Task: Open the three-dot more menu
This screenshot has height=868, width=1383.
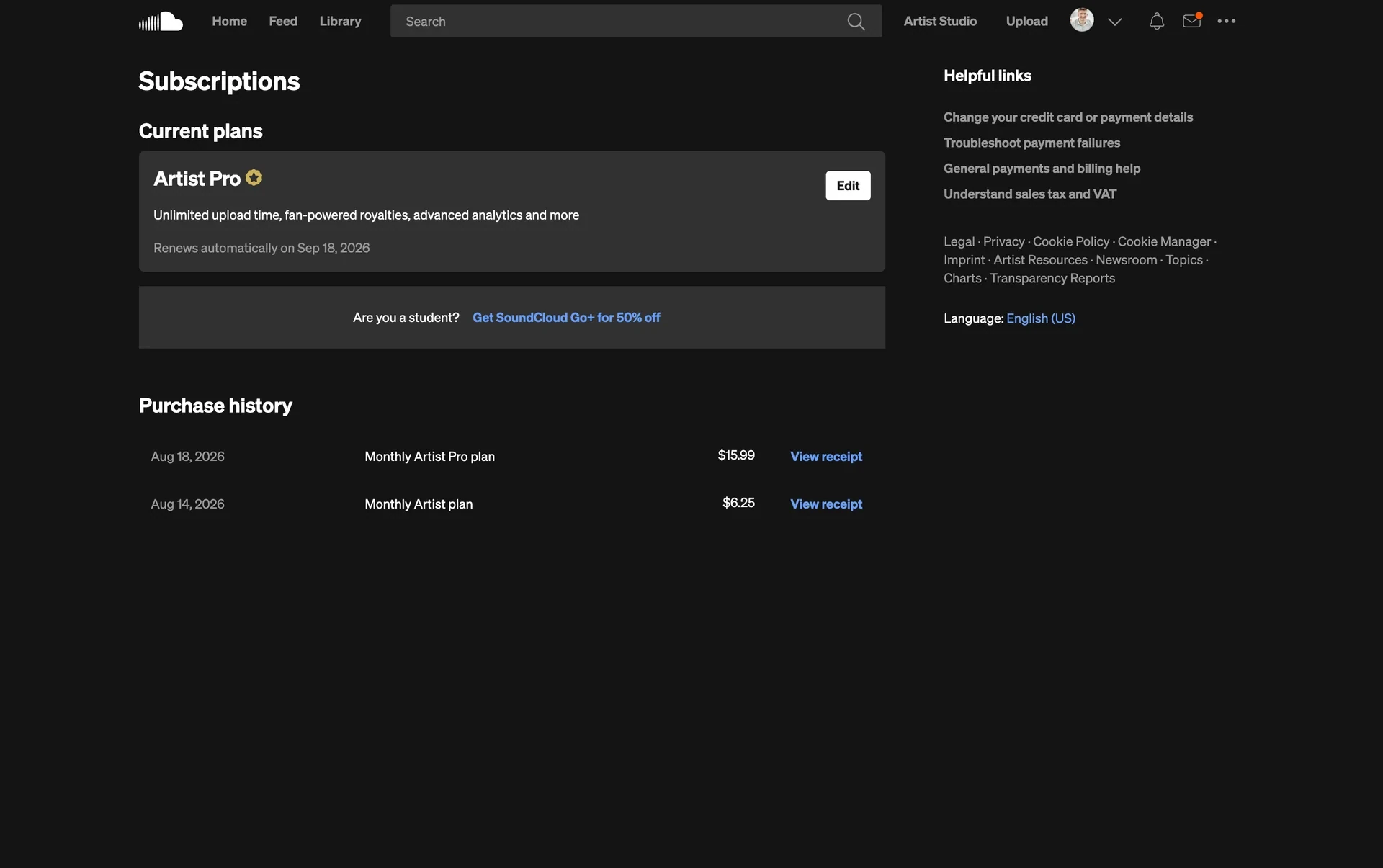Action: tap(1227, 22)
